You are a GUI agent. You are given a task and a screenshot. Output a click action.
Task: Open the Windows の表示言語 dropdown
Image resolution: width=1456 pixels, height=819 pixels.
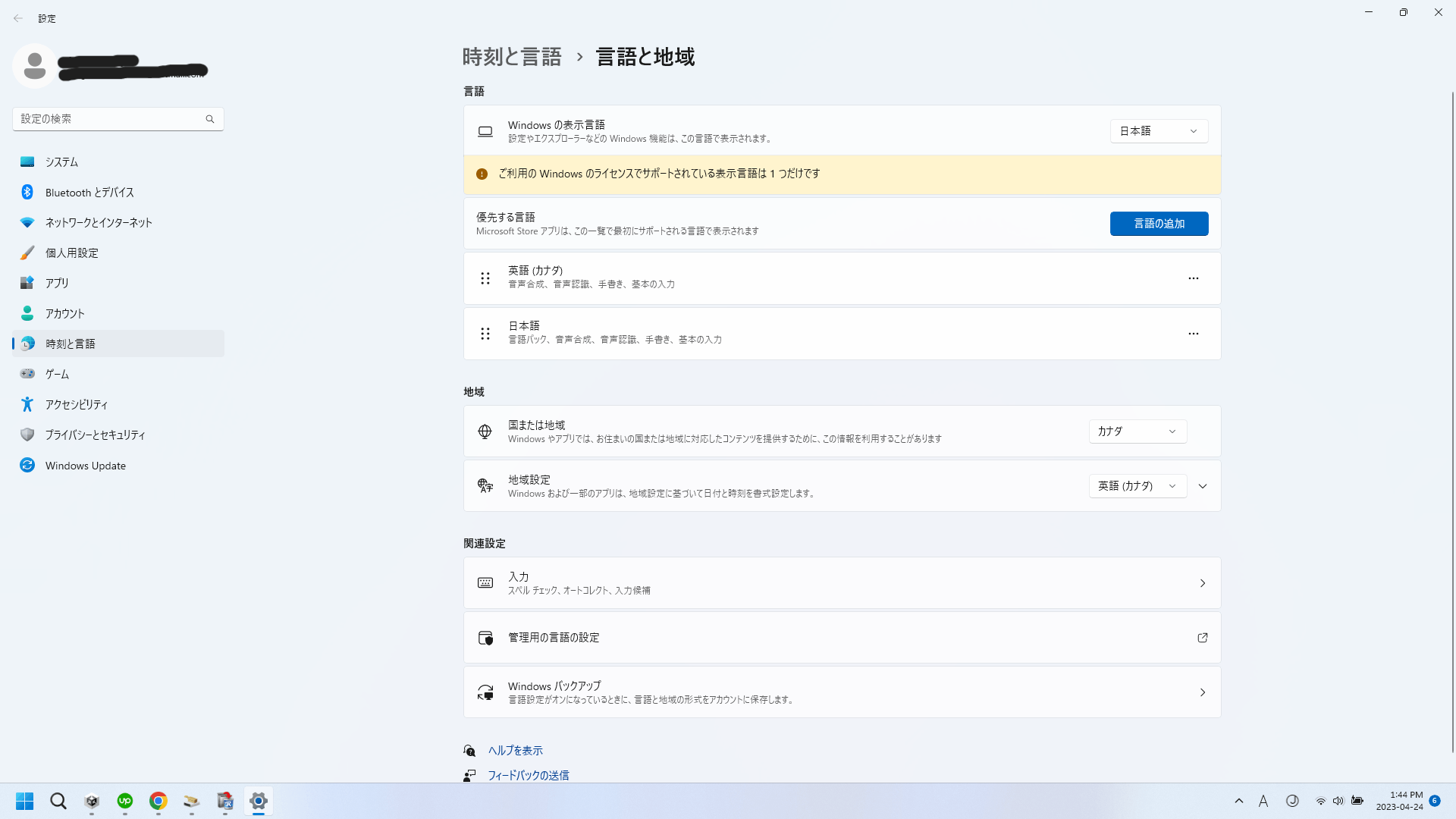tap(1157, 131)
